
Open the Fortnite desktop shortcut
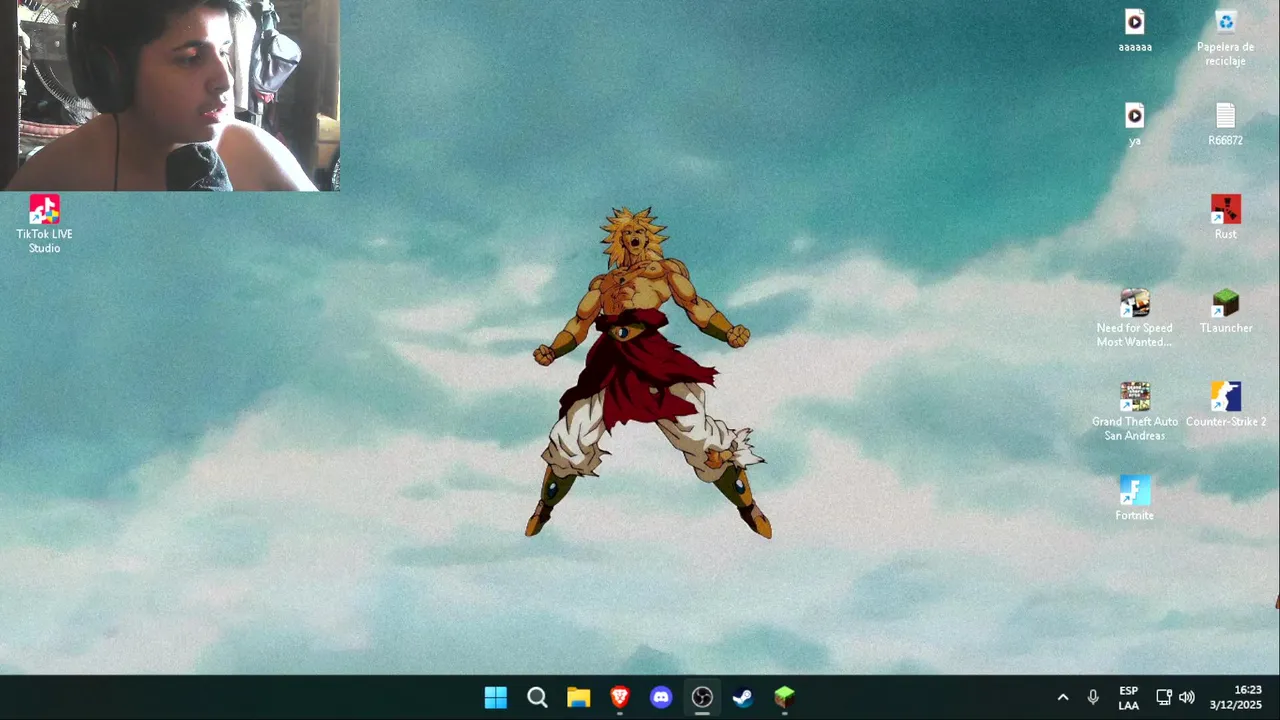click(1135, 499)
